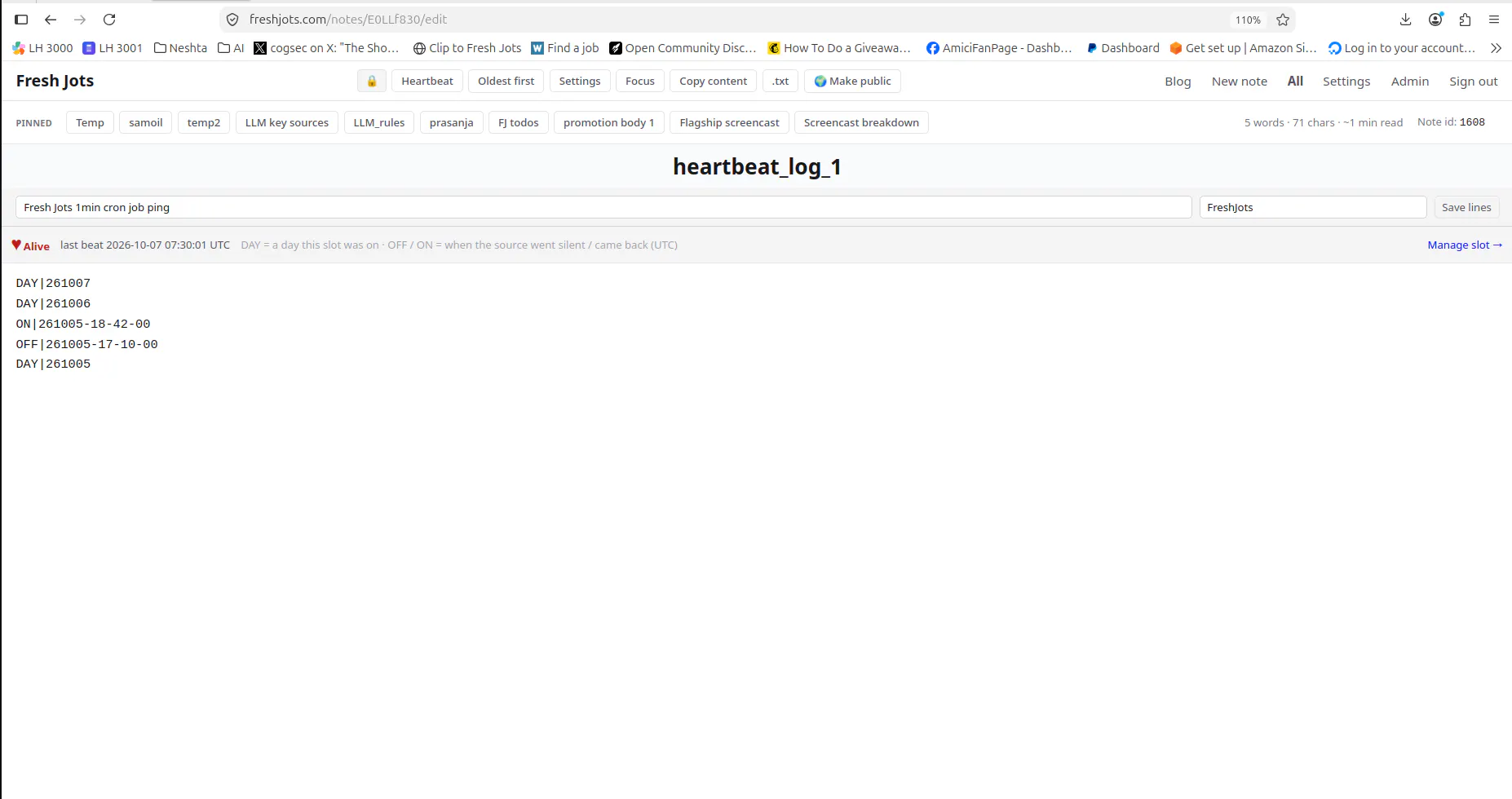
Task: Open the All notes nav link
Action: click(1295, 81)
